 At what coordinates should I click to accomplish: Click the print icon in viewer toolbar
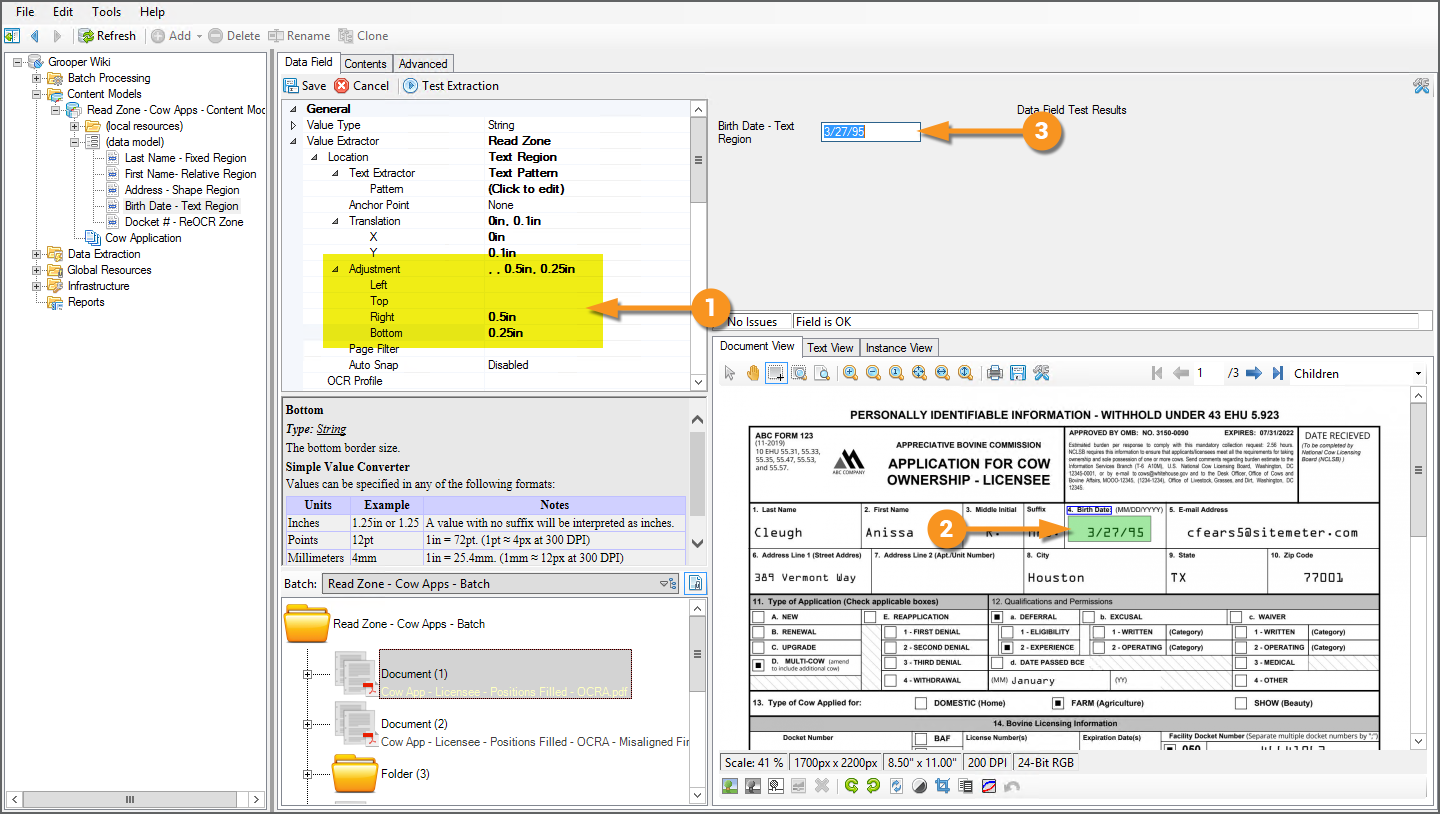pyautogui.click(x=994, y=373)
